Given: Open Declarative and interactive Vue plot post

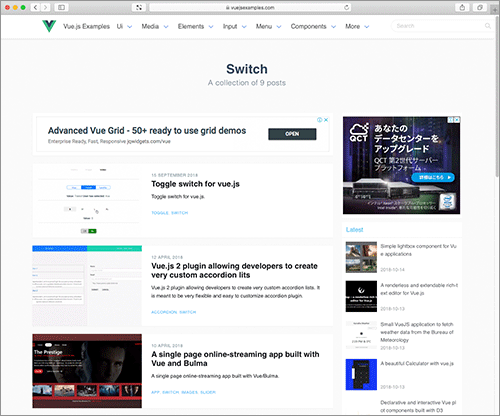Looking at the screenshot, I should (418, 406).
